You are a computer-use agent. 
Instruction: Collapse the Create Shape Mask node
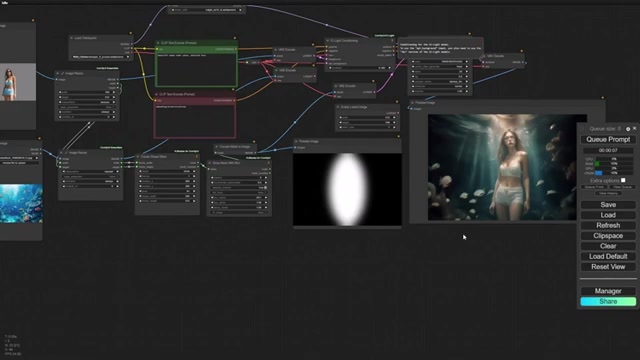click(x=138, y=157)
